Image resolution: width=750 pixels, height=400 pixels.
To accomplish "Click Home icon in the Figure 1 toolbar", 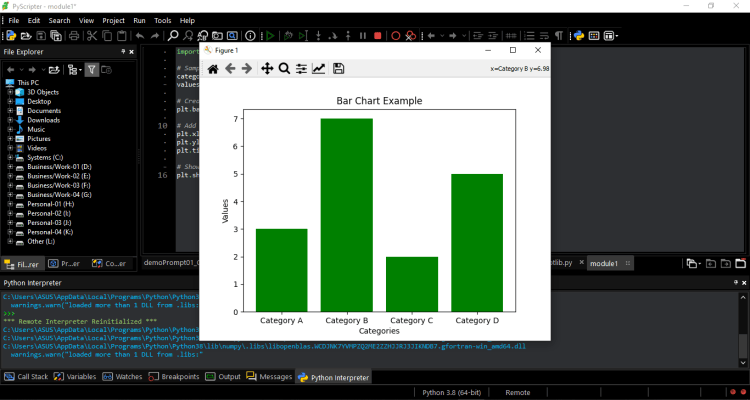I will (213, 69).
